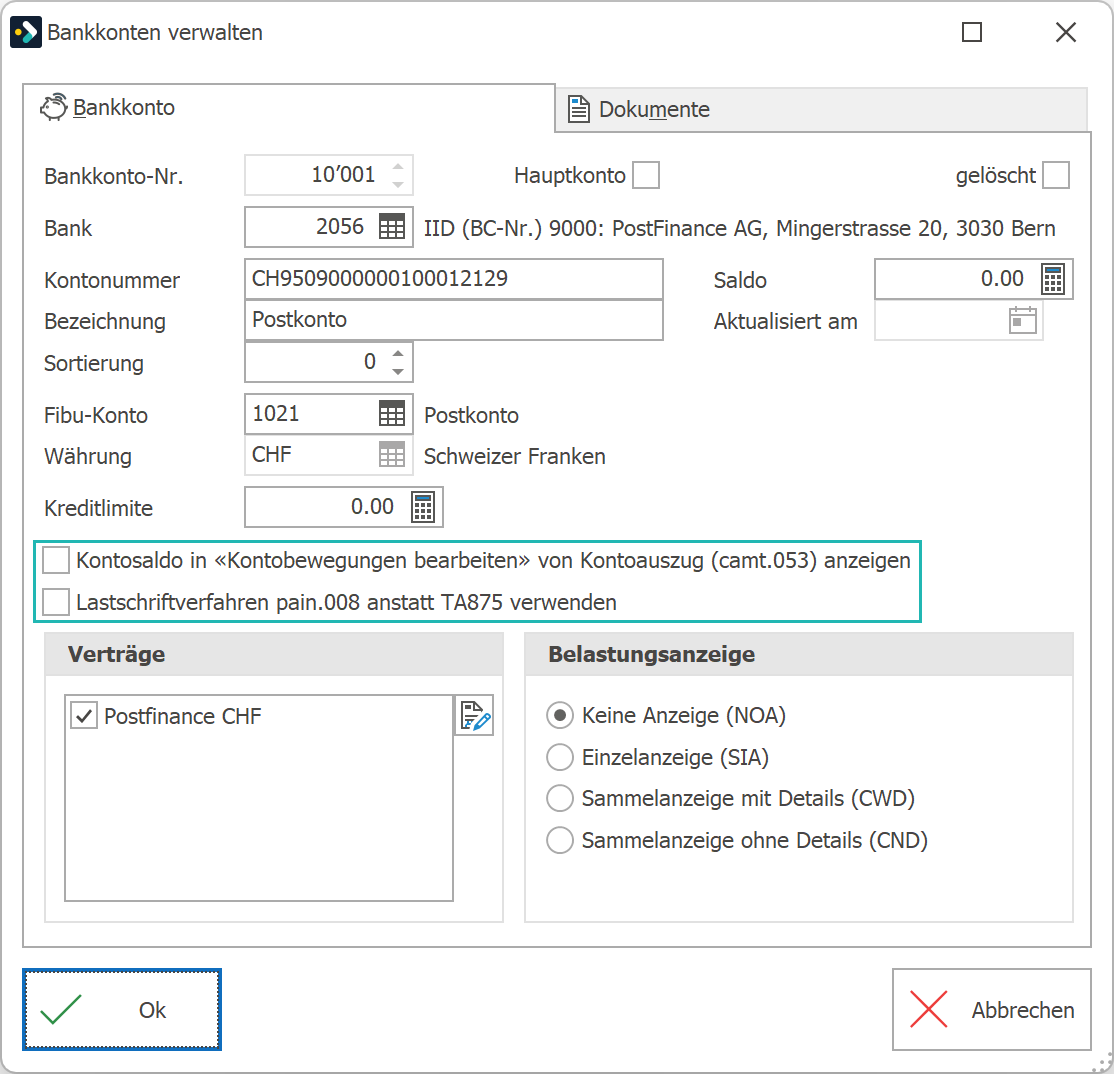Image resolution: width=1114 pixels, height=1074 pixels.
Task: Click the Bezeichnung field with Postkonto
Action: [x=453, y=320]
